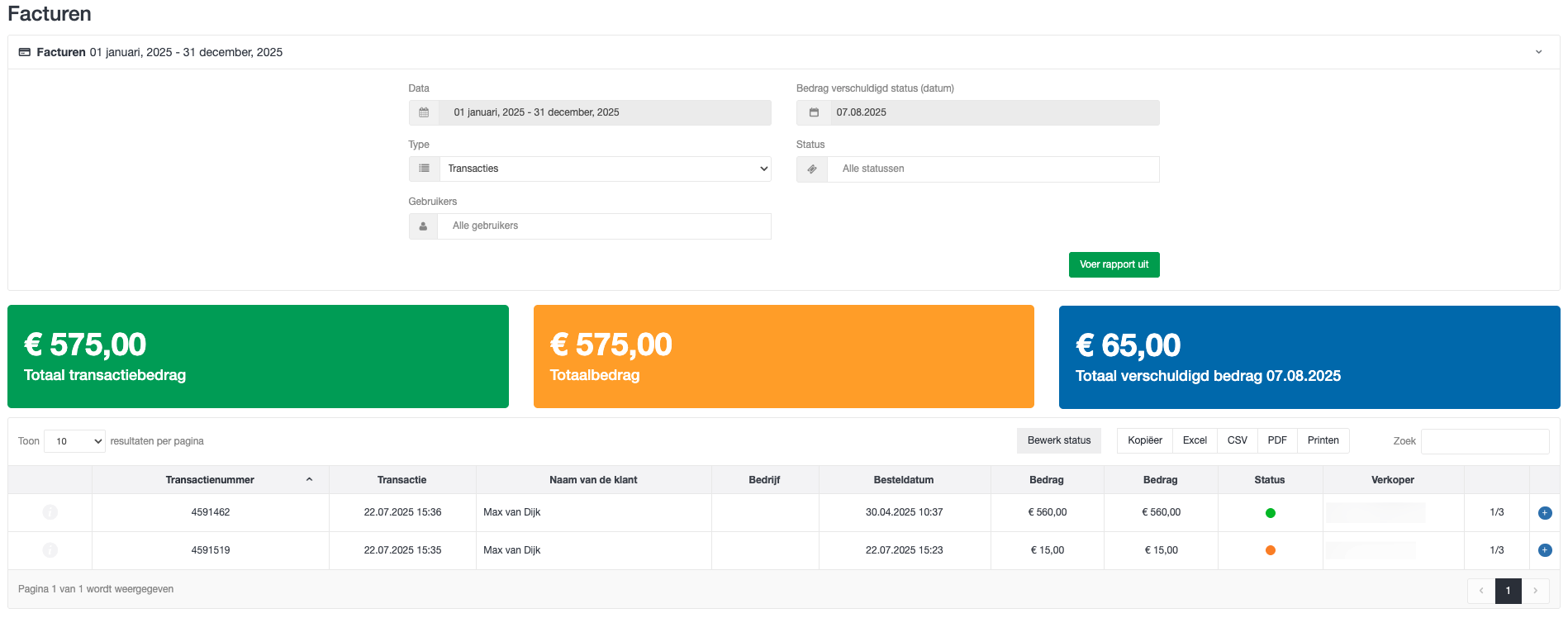Sort by Status column header
The image size is (1568, 618).
click(x=1270, y=480)
